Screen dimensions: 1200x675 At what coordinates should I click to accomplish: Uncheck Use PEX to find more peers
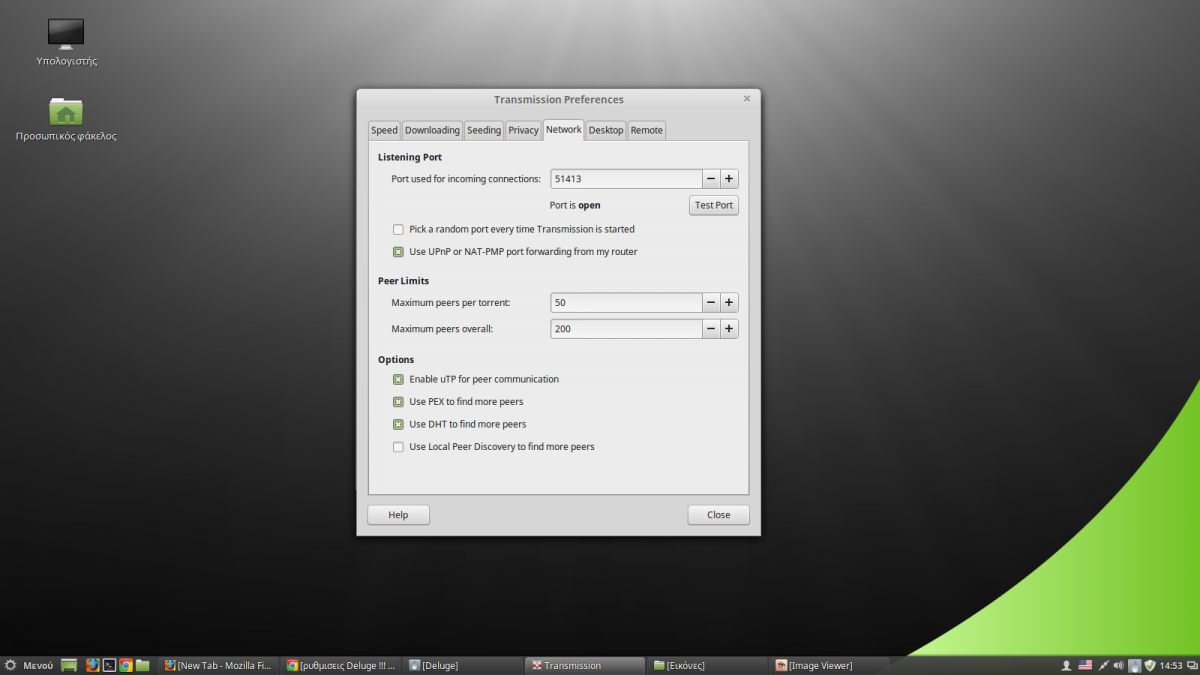[398, 401]
